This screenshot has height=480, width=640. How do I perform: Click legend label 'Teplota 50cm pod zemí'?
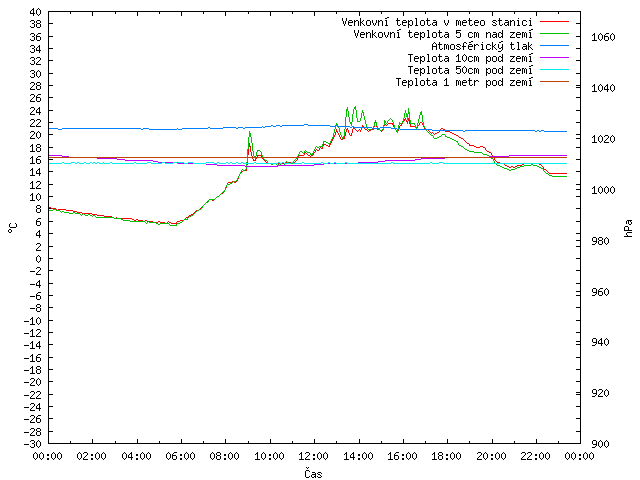point(470,70)
